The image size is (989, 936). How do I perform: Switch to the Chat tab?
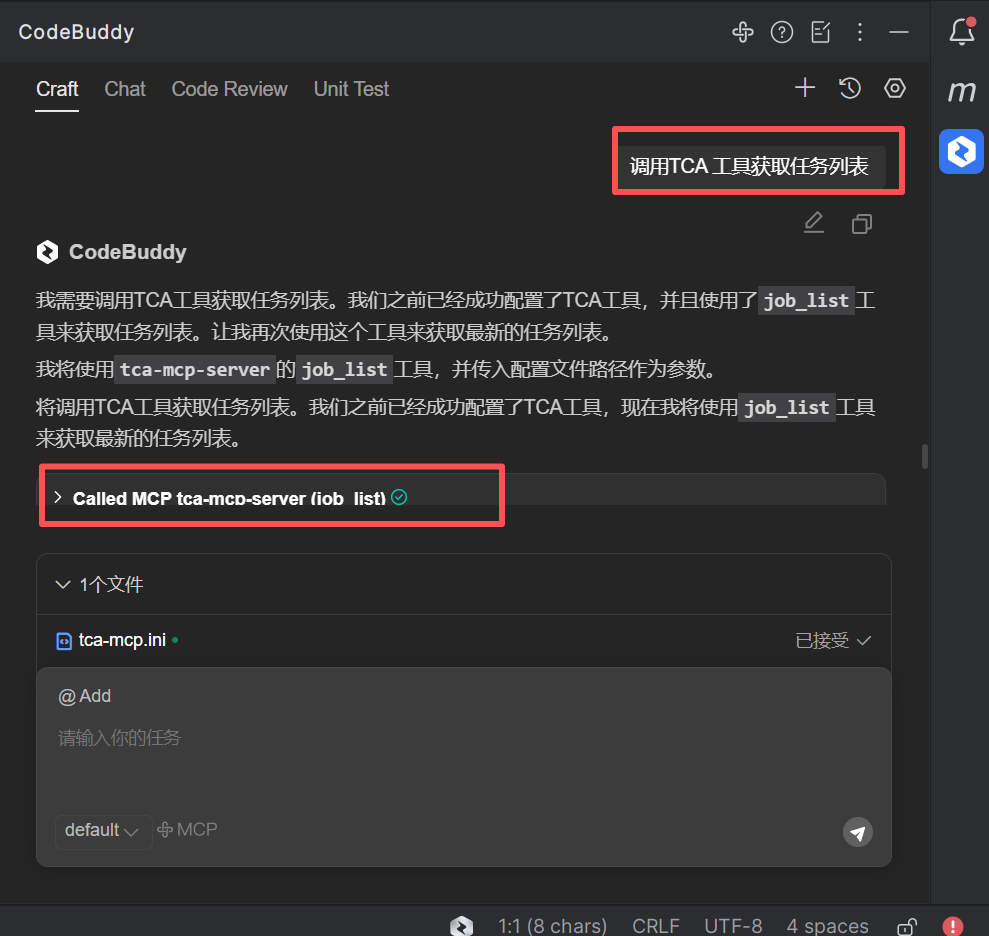(125, 89)
